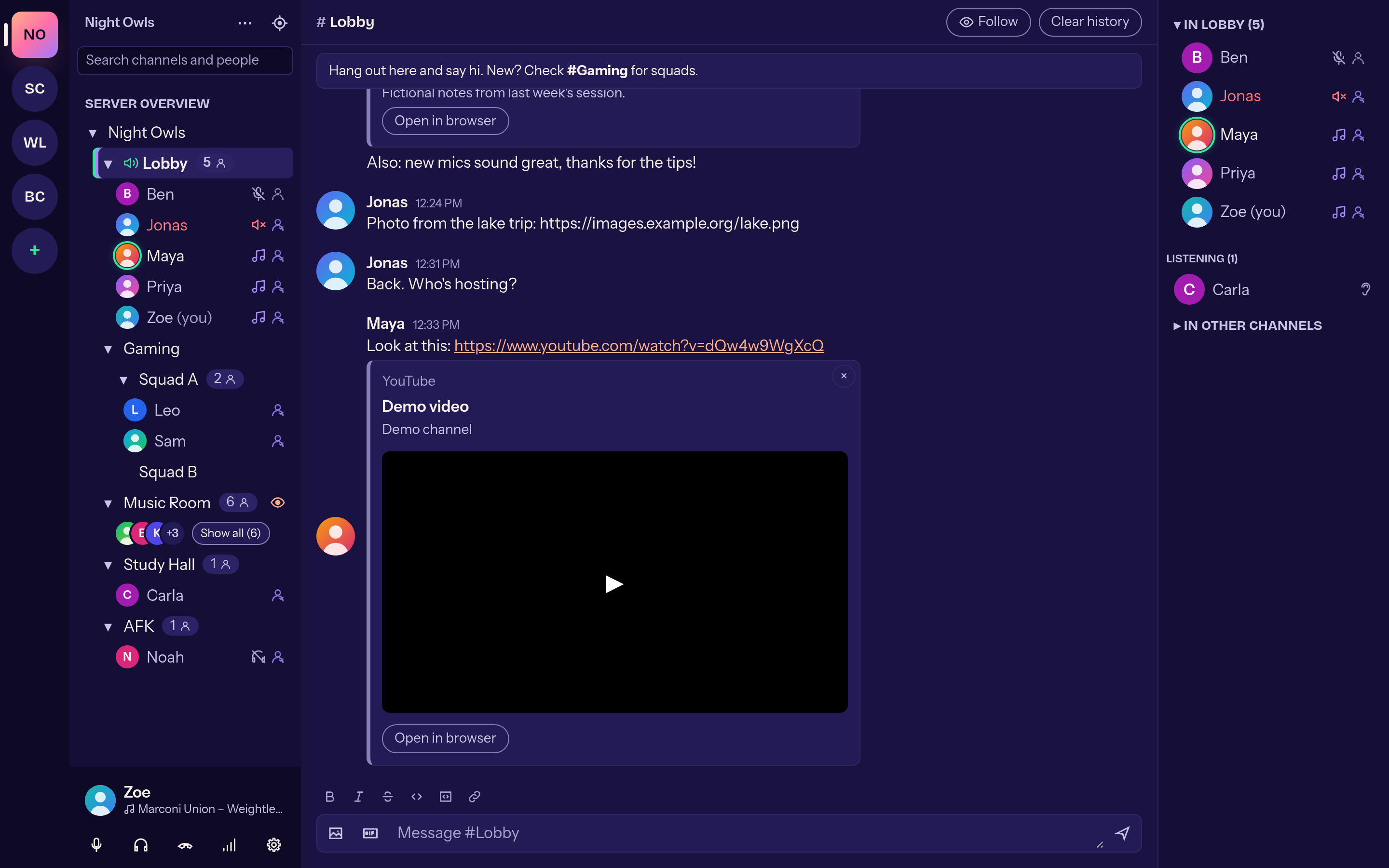Click the locate current channel target icon
1389x868 pixels.
pos(280,23)
